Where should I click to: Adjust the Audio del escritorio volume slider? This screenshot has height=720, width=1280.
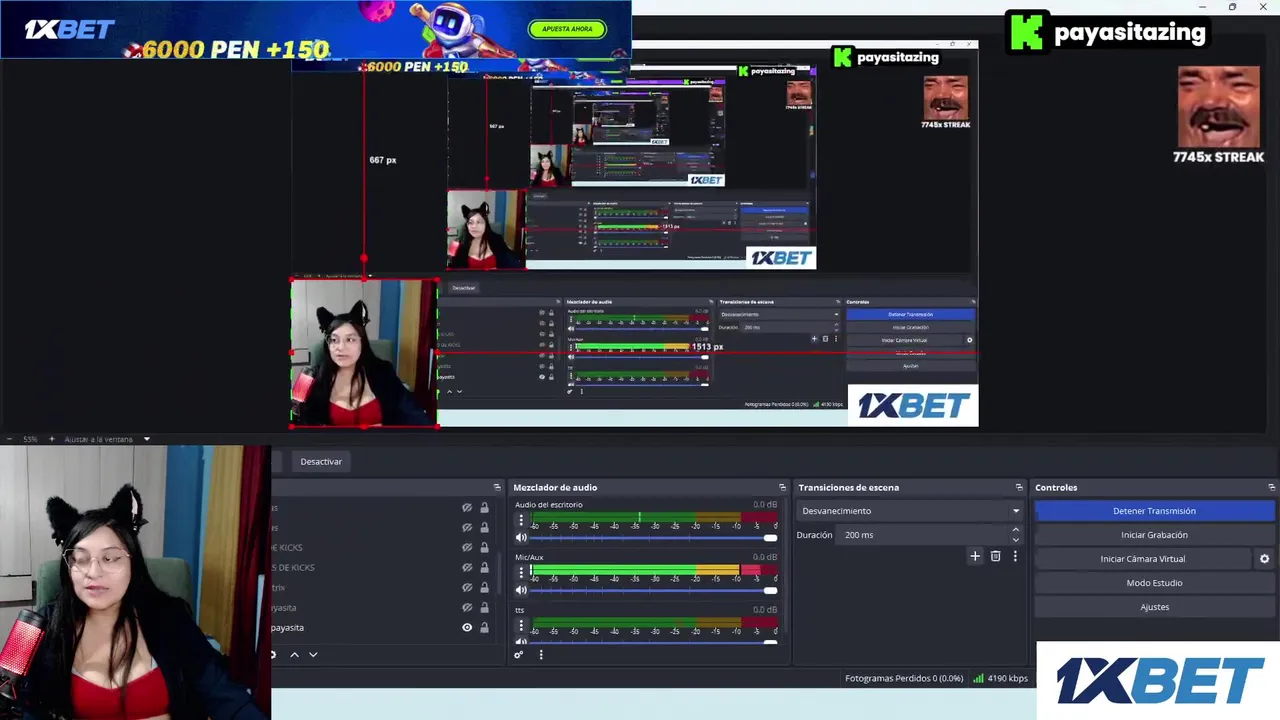click(x=652, y=538)
